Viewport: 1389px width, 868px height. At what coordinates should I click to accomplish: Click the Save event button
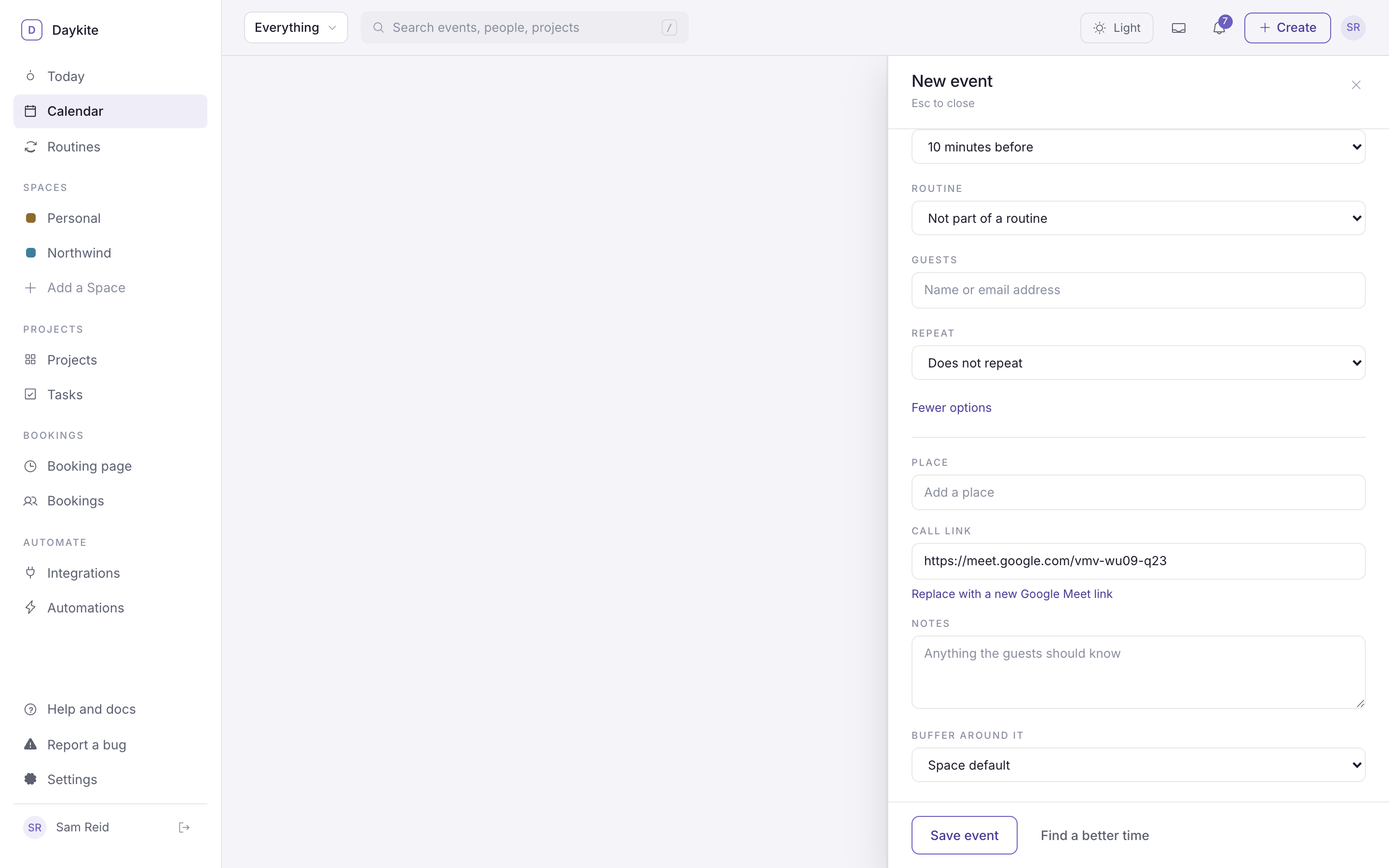pos(964,835)
